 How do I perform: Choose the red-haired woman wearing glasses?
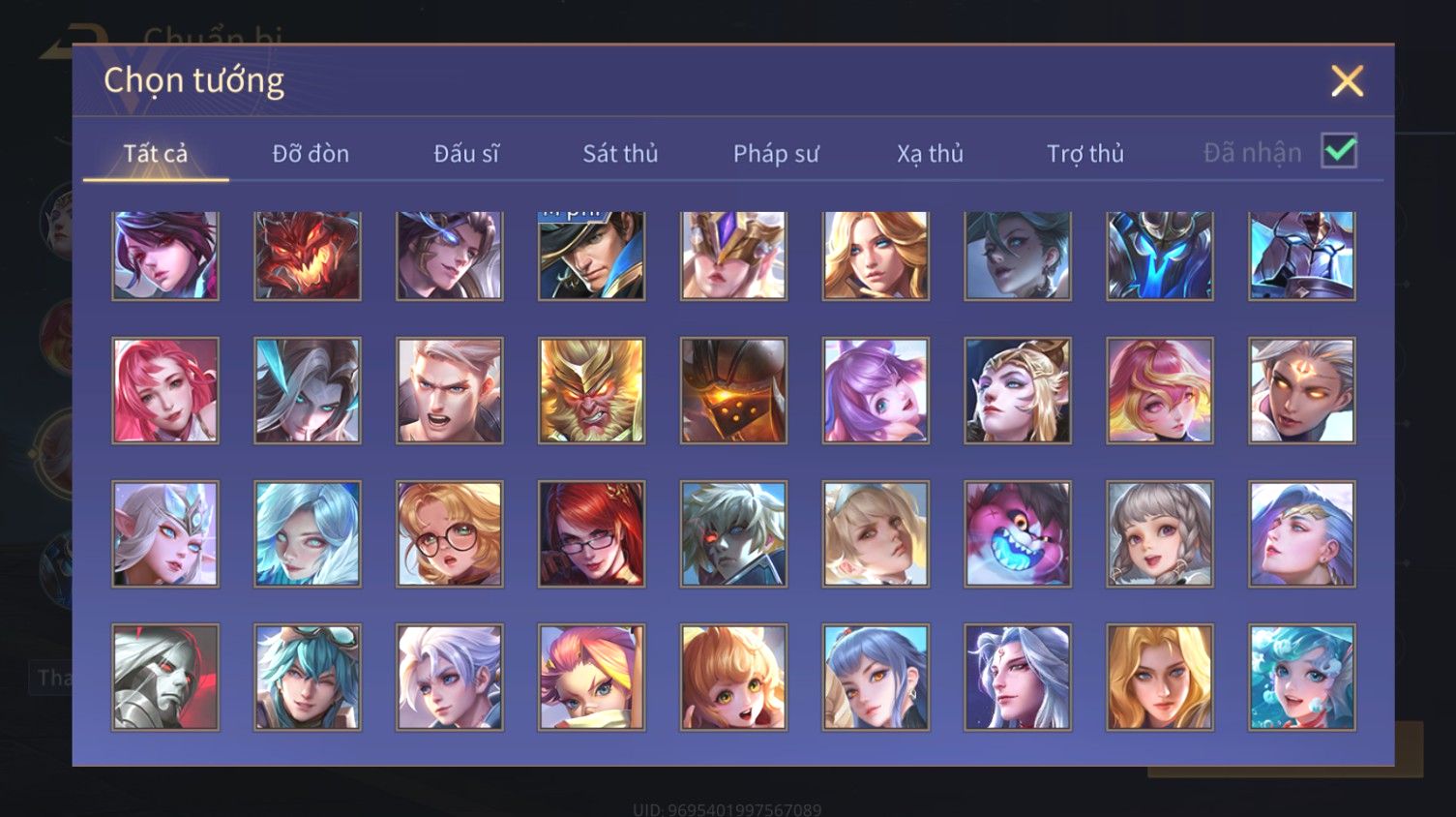591,533
